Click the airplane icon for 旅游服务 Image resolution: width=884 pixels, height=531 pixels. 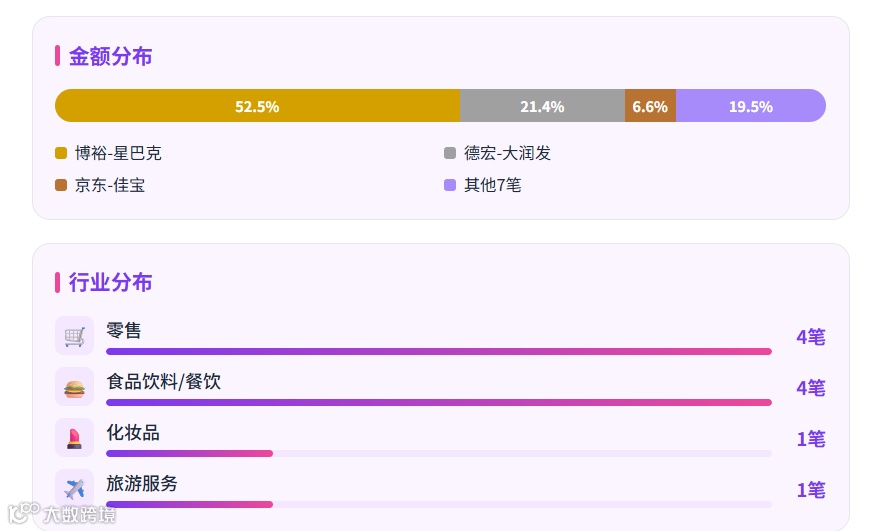click(x=74, y=489)
